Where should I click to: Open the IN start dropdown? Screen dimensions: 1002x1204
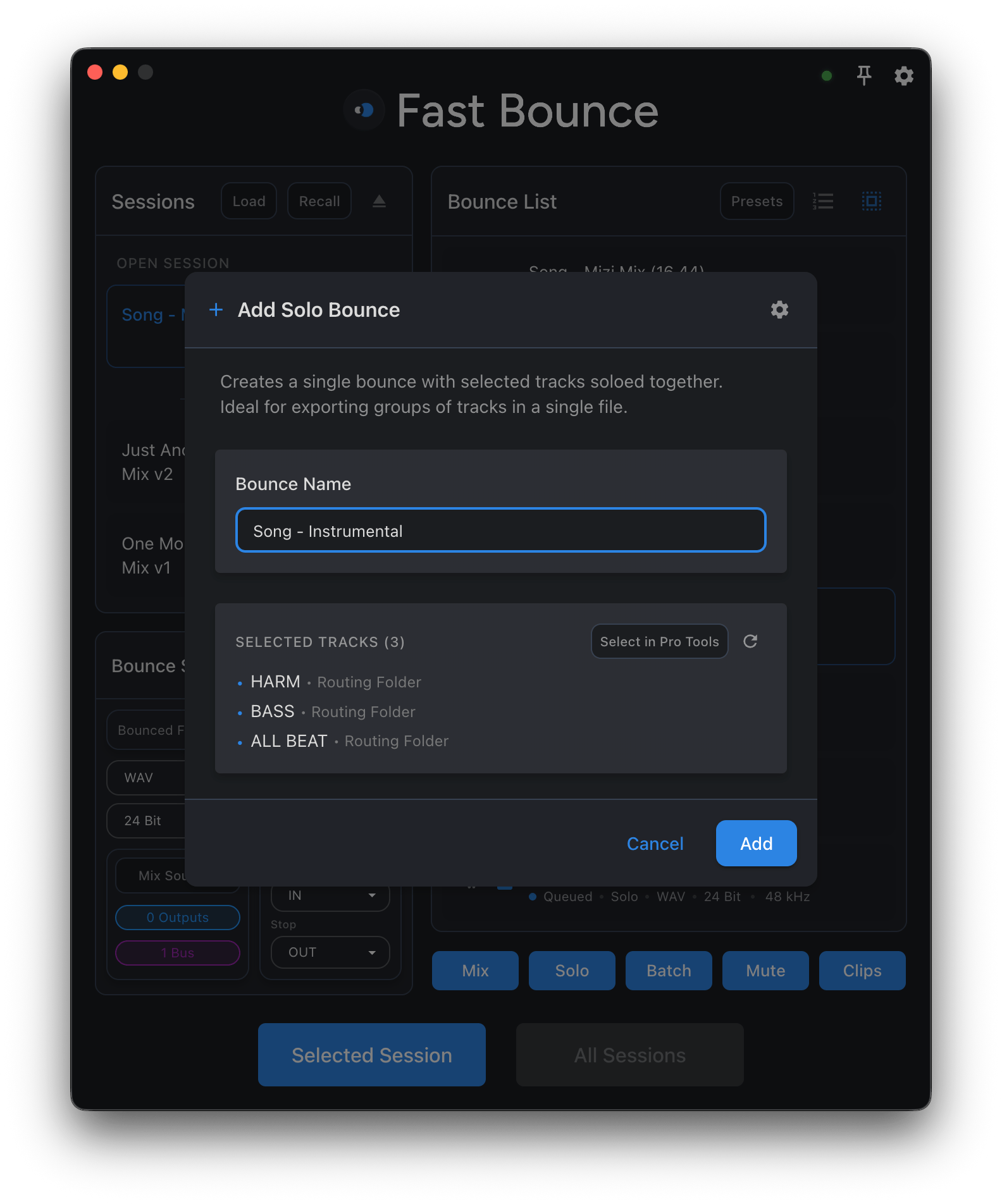click(330, 898)
